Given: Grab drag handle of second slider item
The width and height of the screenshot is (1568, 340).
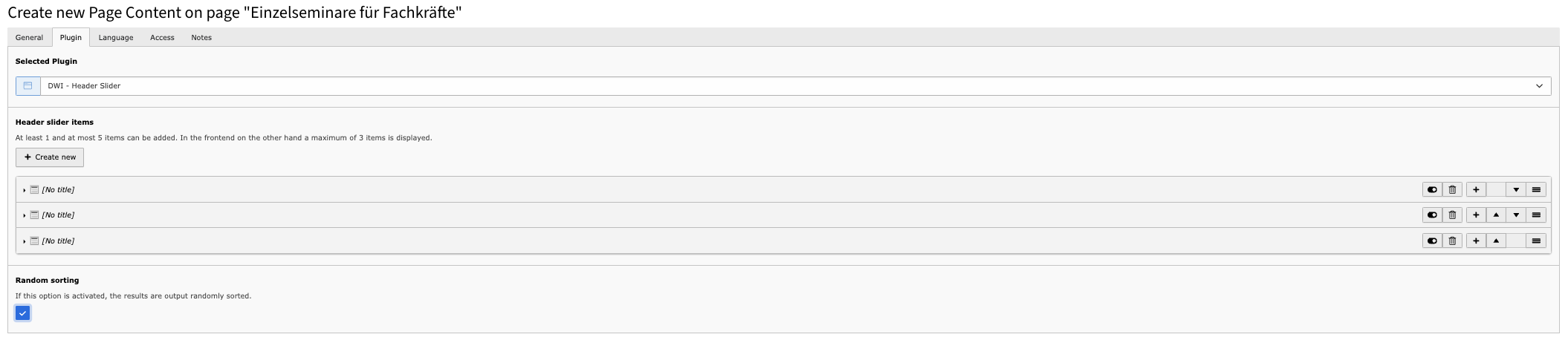Looking at the screenshot, I should pyautogui.click(x=1536, y=215).
